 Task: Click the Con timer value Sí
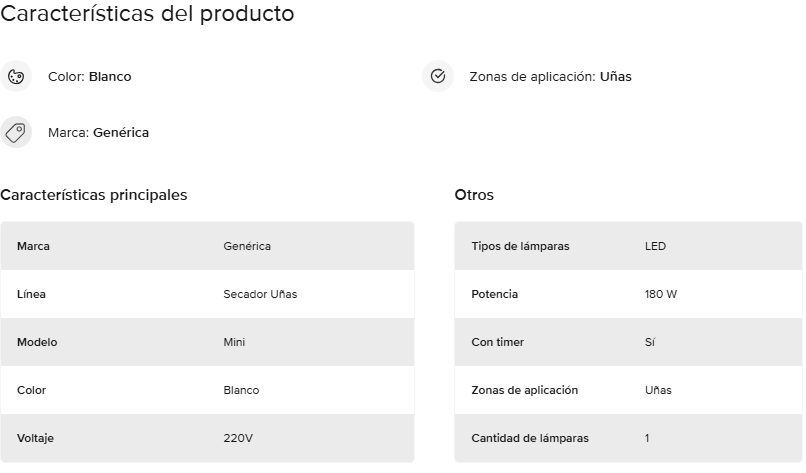650,342
